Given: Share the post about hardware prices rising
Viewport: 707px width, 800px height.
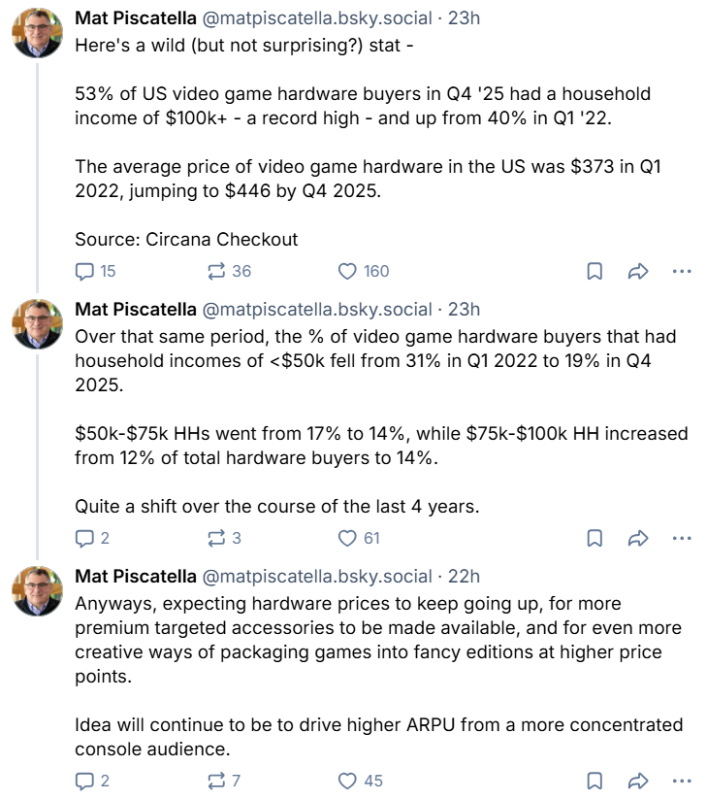Looking at the screenshot, I should tap(638, 780).
